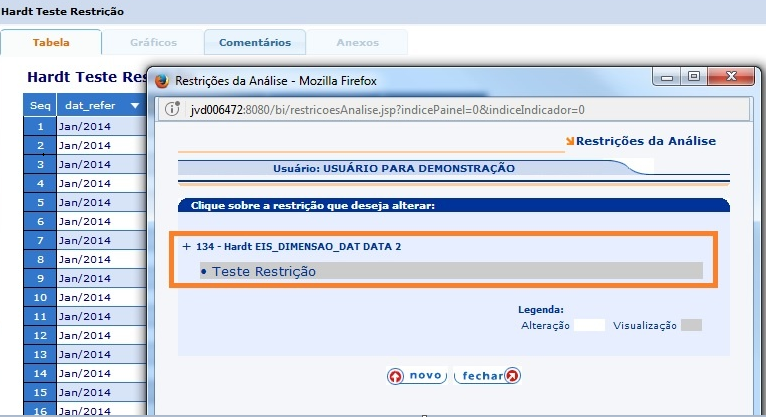The height and width of the screenshot is (417, 766).
Task: Select row 15 sequence cell
Action: 40,393
